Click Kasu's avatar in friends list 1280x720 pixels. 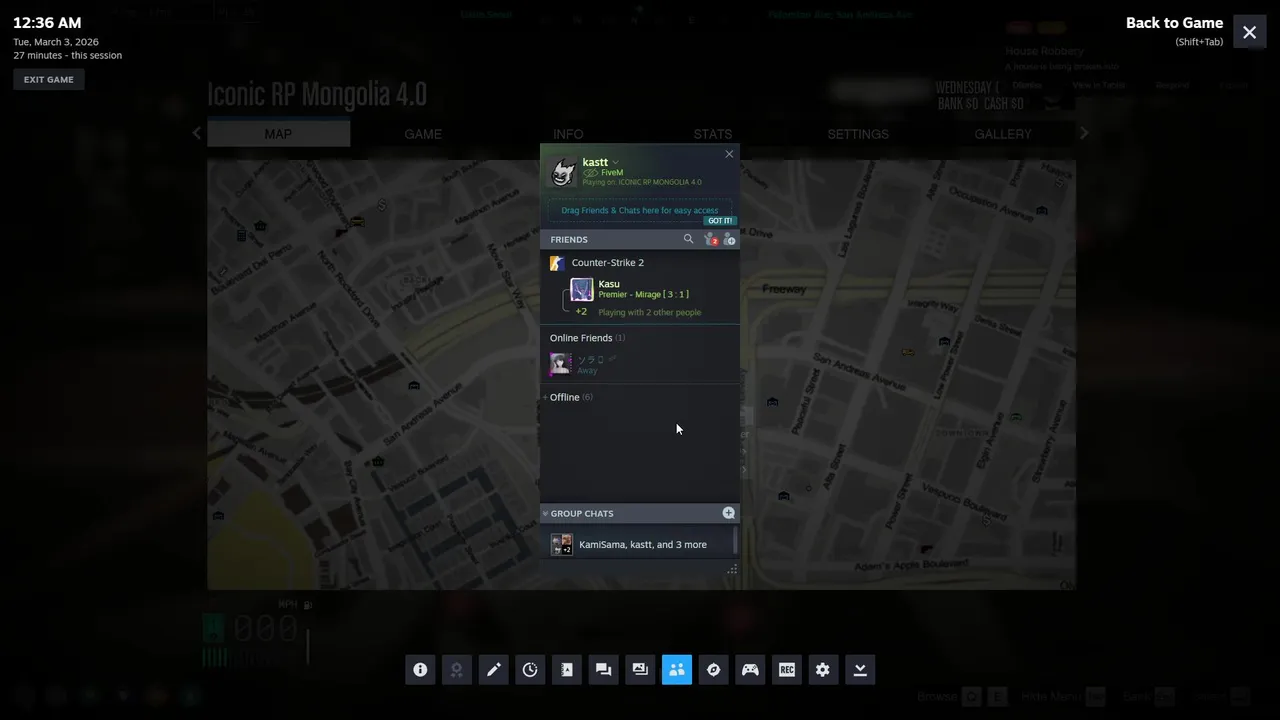tap(582, 290)
